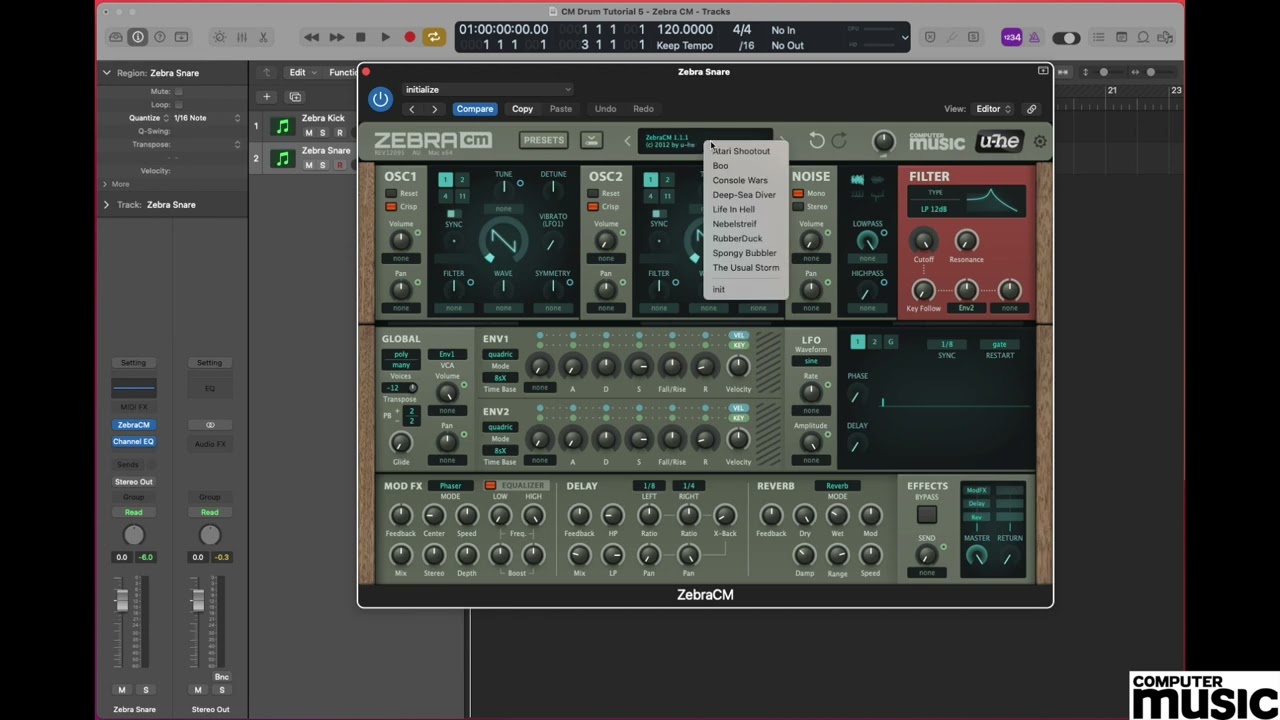Open the ZebraCM PRESETS button

pyautogui.click(x=544, y=140)
